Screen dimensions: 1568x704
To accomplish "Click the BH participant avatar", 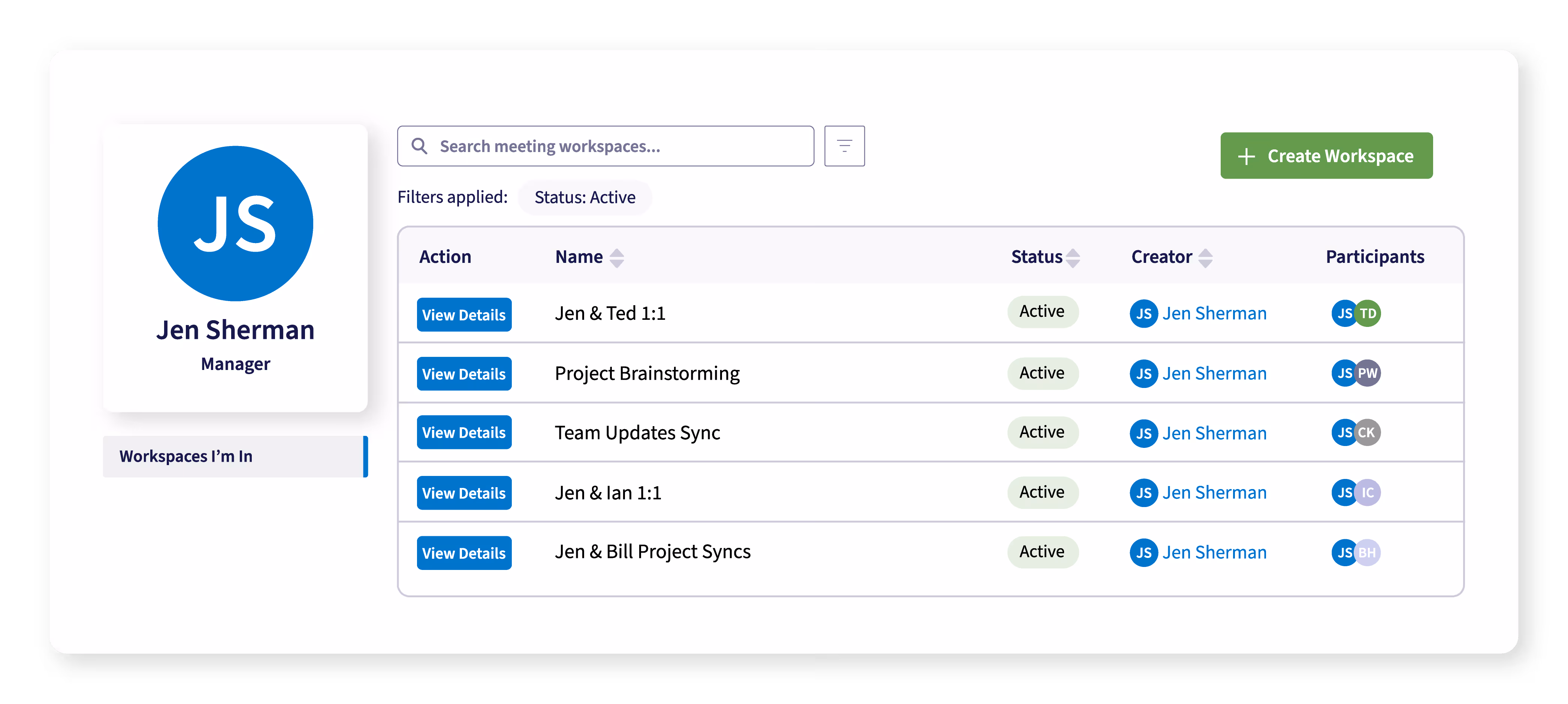I will (x=1369, y=552).
